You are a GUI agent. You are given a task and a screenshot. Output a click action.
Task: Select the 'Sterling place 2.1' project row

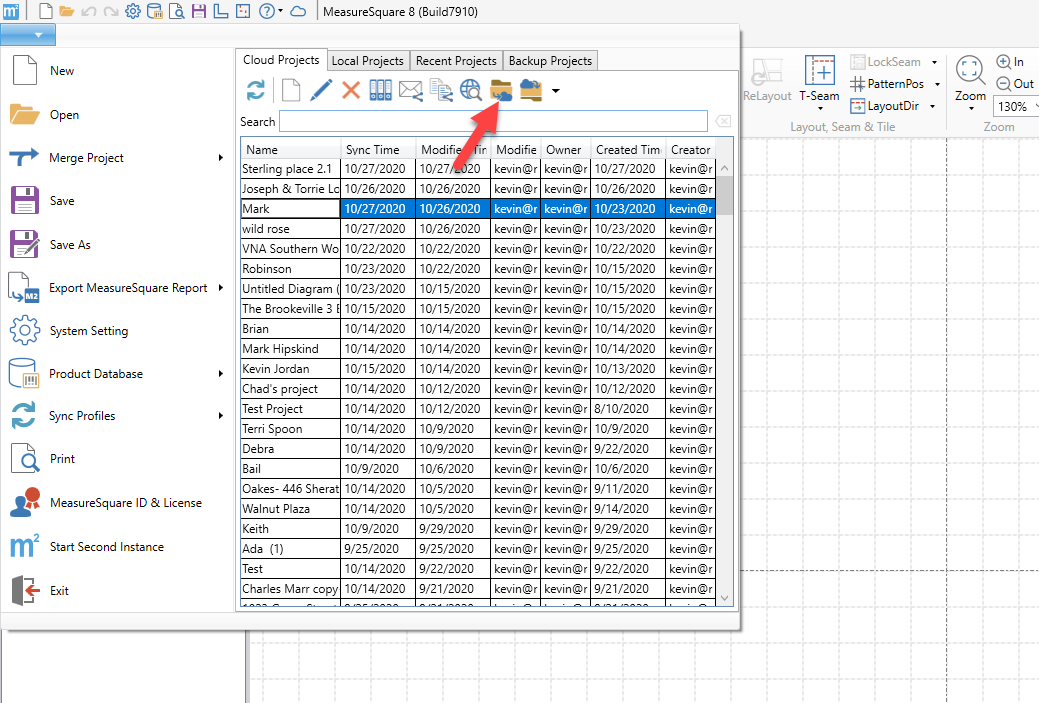478,169
